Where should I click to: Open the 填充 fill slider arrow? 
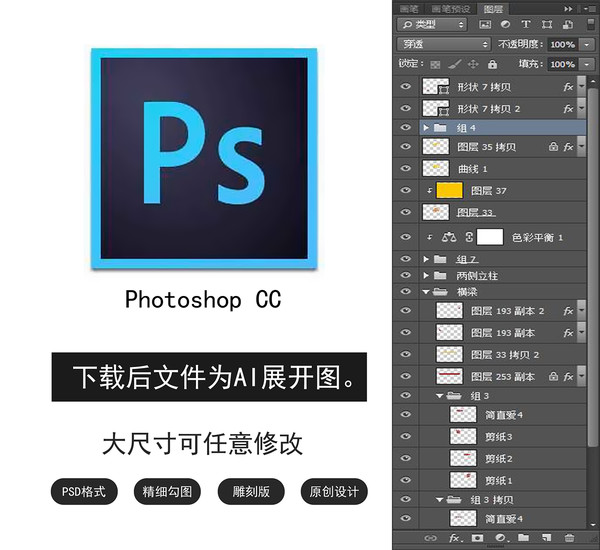pyautogui.click(x=587, y=64)
